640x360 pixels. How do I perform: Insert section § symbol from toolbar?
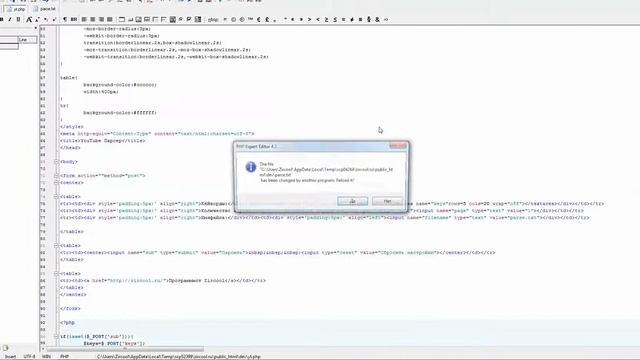[369, 19]
